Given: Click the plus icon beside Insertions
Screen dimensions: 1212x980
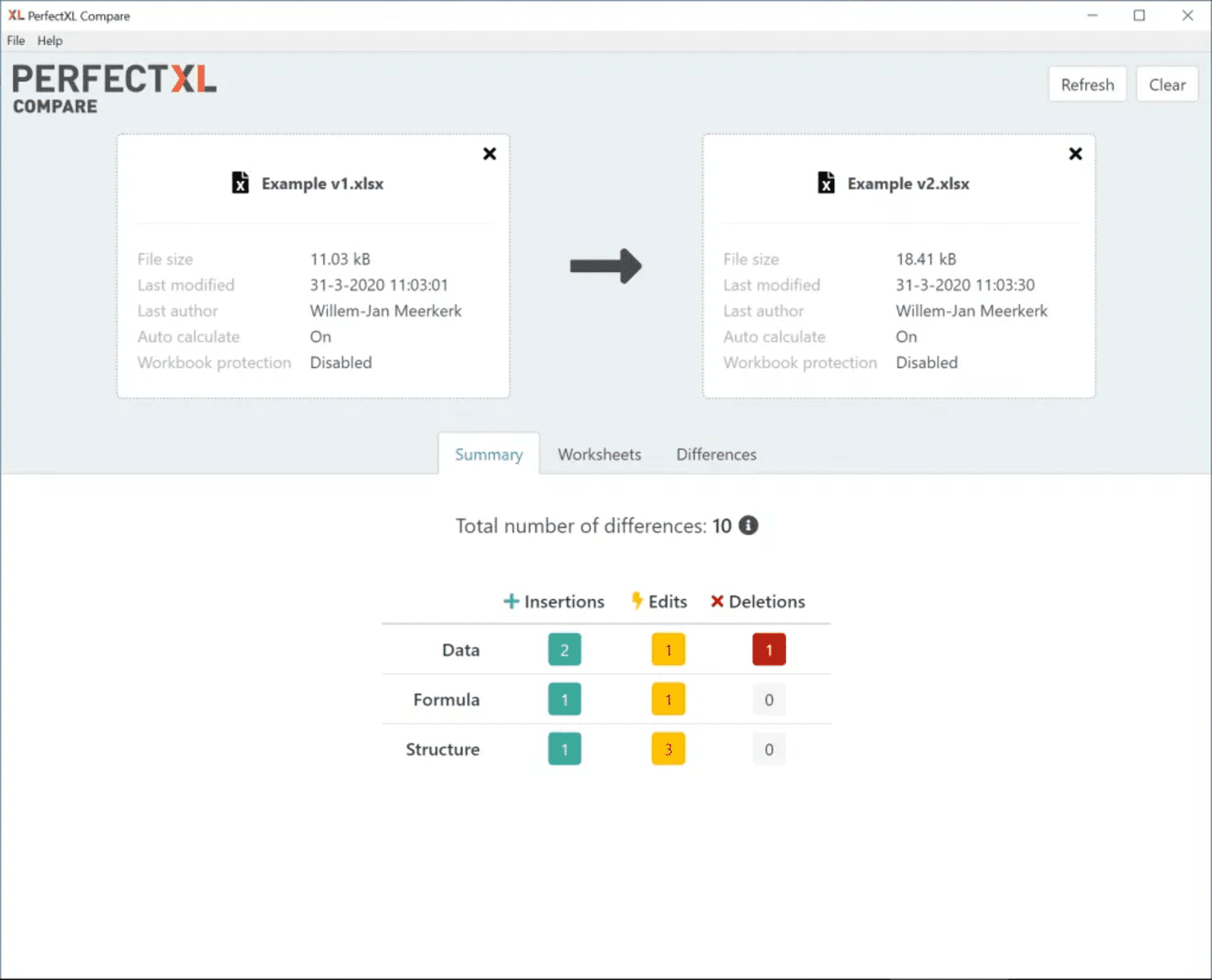Looking at the screenshot, I should pos(511,602).
